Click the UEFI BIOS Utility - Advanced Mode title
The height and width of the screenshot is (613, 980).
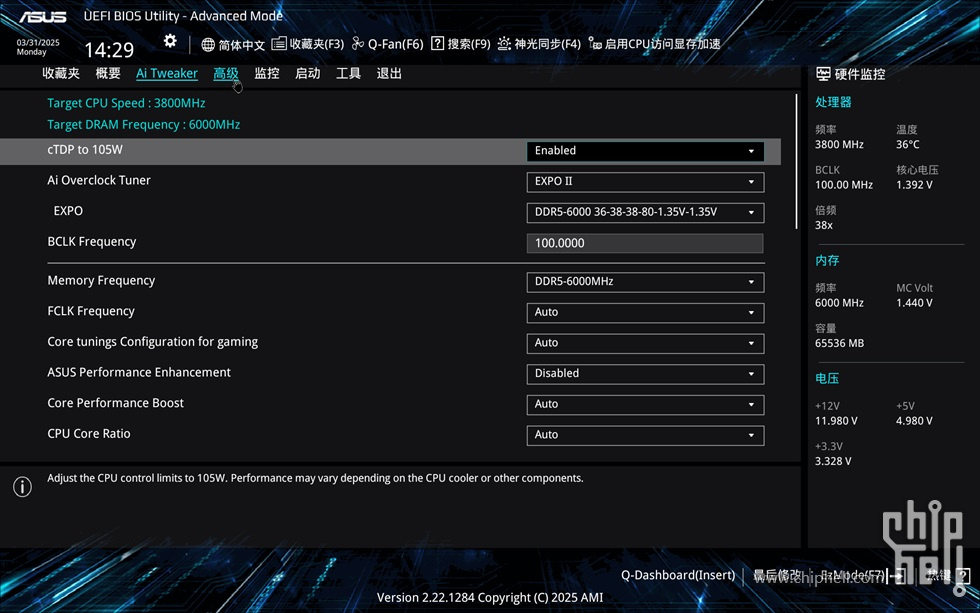tap(183, 16)
